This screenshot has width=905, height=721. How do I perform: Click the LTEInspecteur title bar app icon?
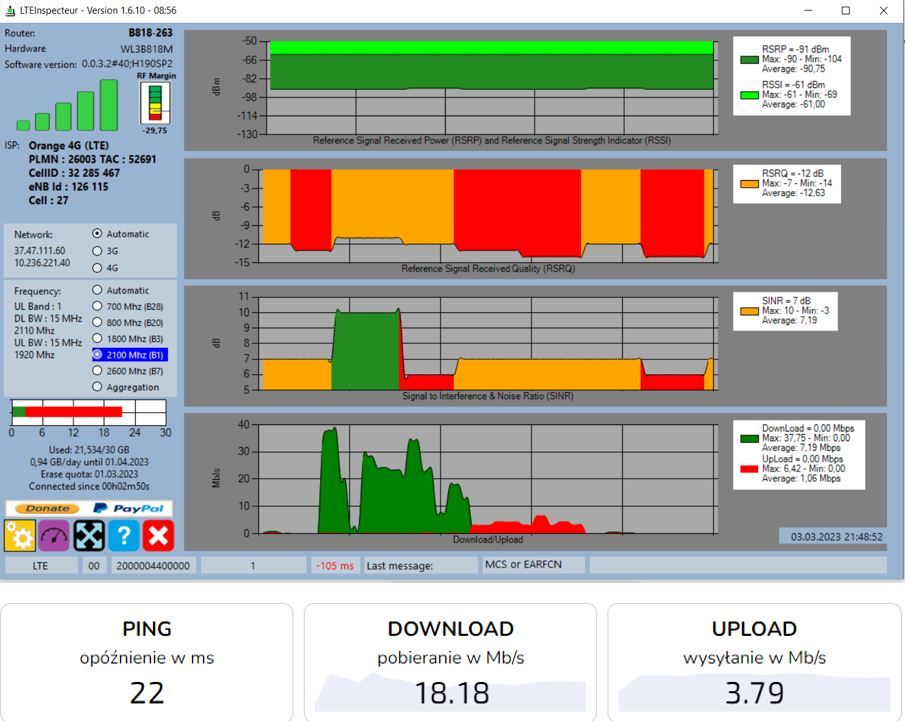point(10,10)
